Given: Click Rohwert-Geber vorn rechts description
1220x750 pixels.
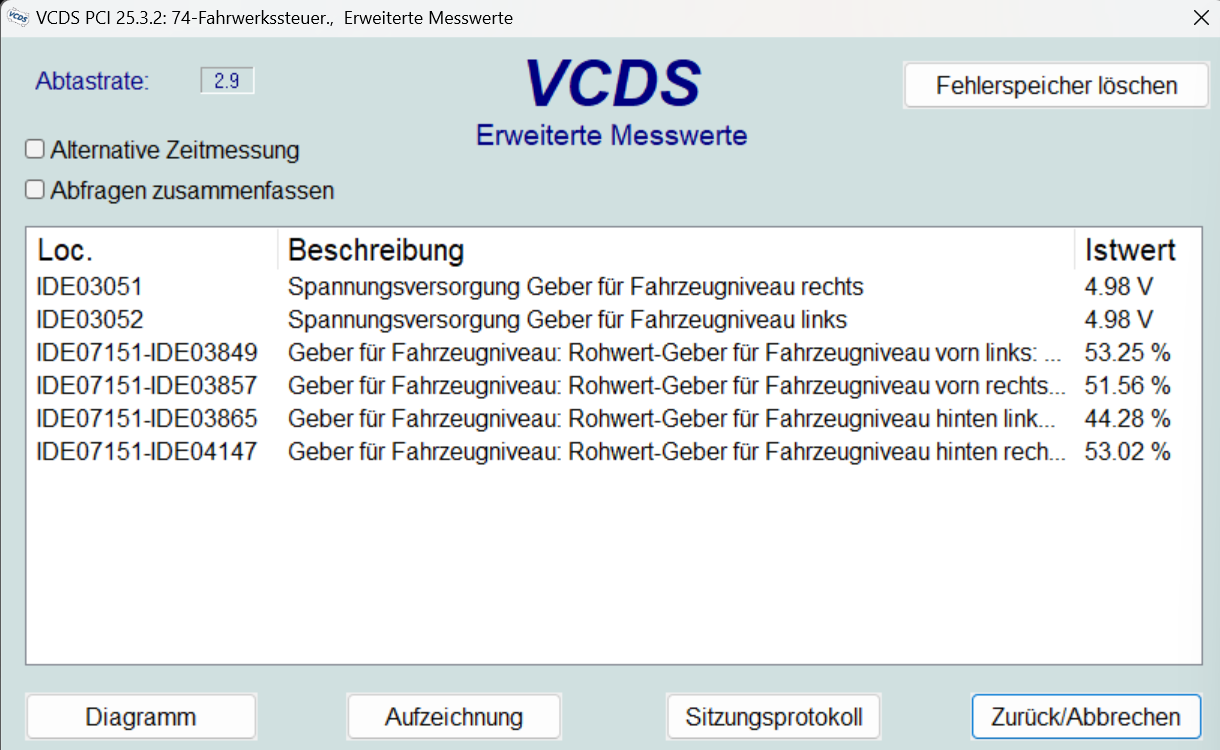Looking at the screenshot, I should coord(677,386).
